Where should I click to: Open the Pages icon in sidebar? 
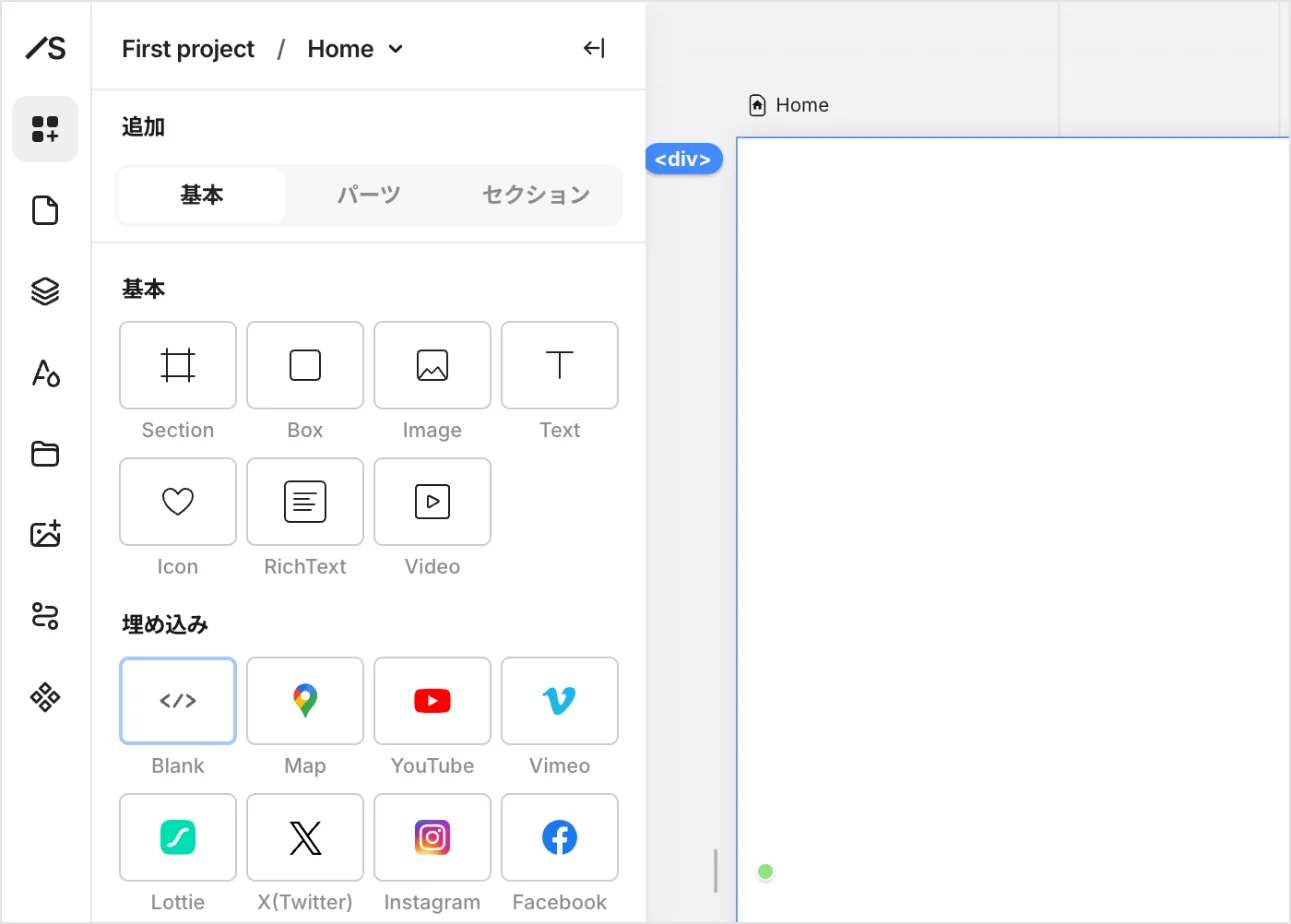(45, 211)
